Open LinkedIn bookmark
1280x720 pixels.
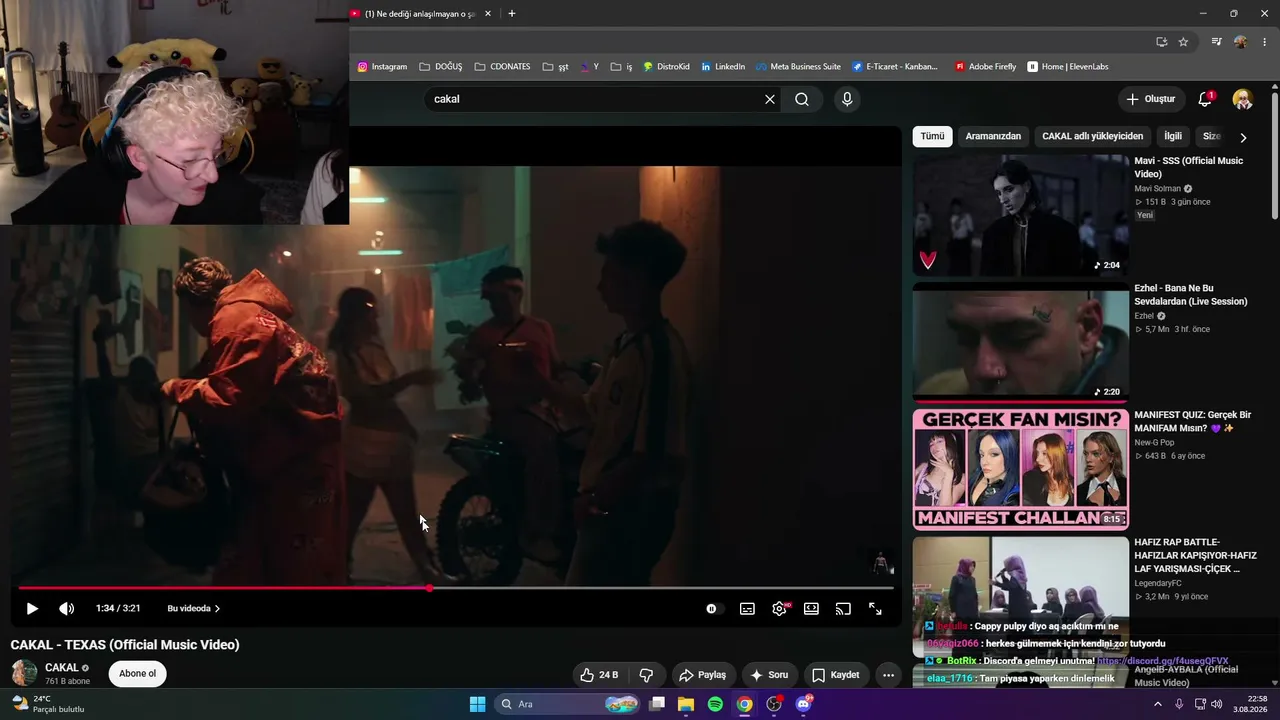pyautogui.click(x=723, y=67)
